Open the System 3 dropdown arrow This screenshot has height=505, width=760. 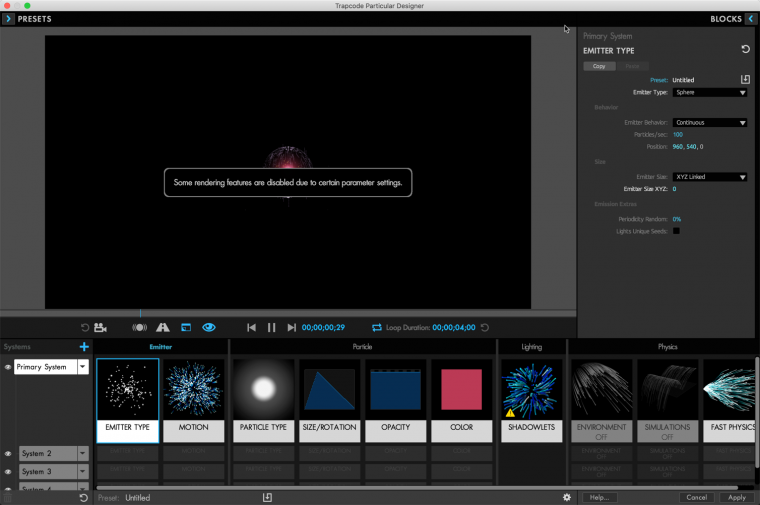coord(83,472)
